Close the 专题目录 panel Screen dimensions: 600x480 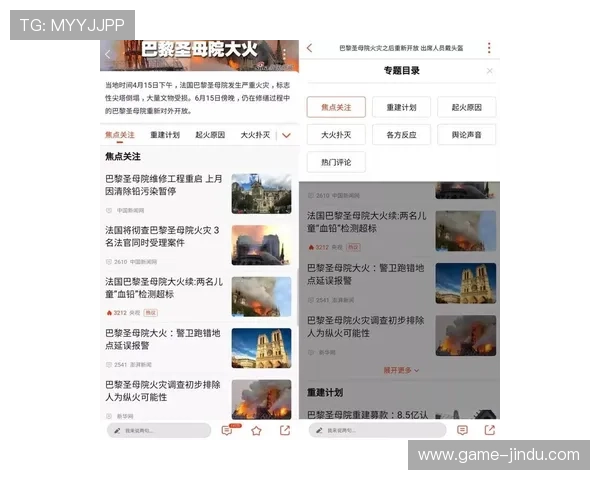point(489,71)
